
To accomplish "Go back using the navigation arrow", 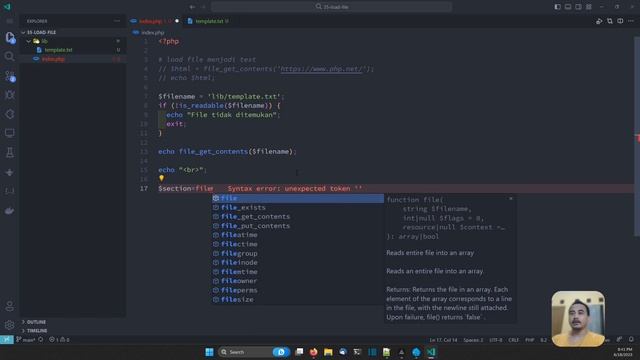I will coord(192,7).
